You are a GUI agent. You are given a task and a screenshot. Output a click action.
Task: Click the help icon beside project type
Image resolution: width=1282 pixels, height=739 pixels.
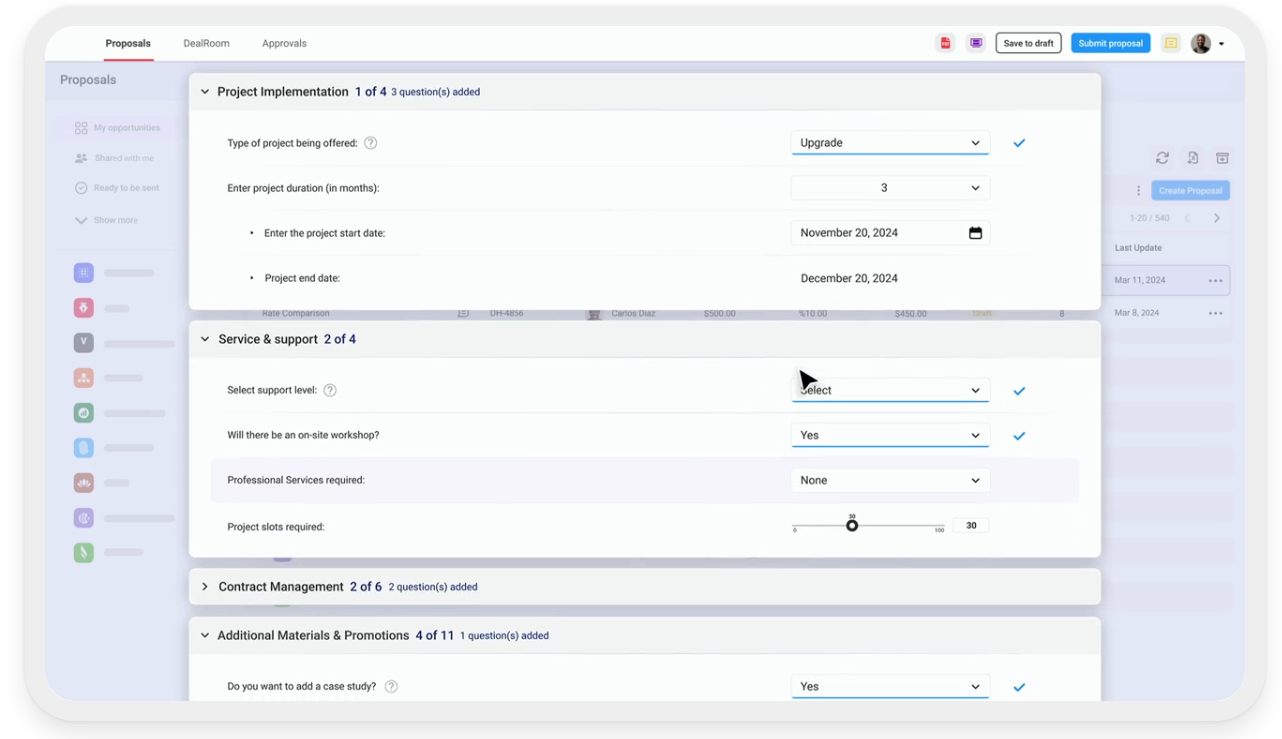coord(370,143)
